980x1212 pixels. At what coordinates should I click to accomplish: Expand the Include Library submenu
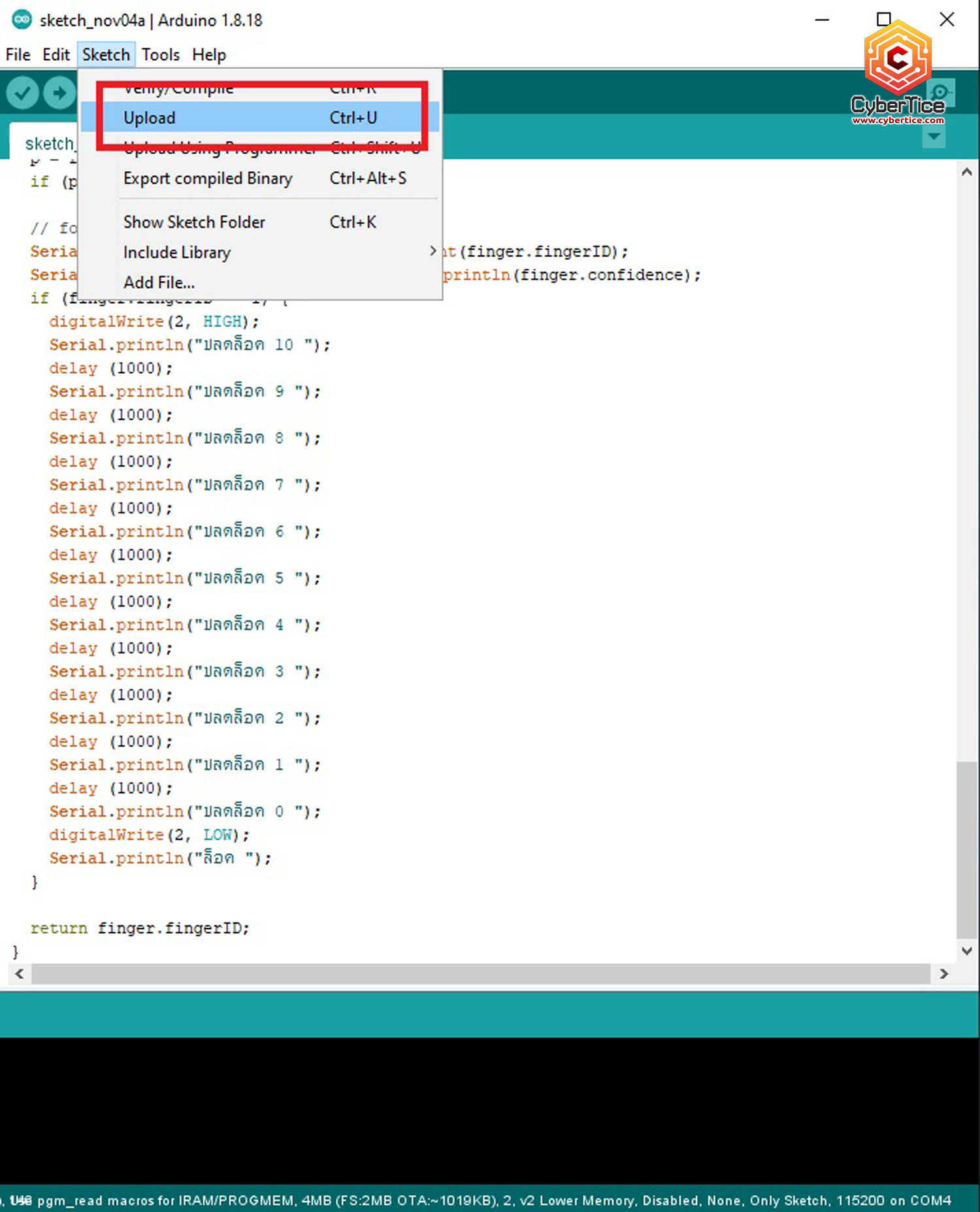[260, 252]
